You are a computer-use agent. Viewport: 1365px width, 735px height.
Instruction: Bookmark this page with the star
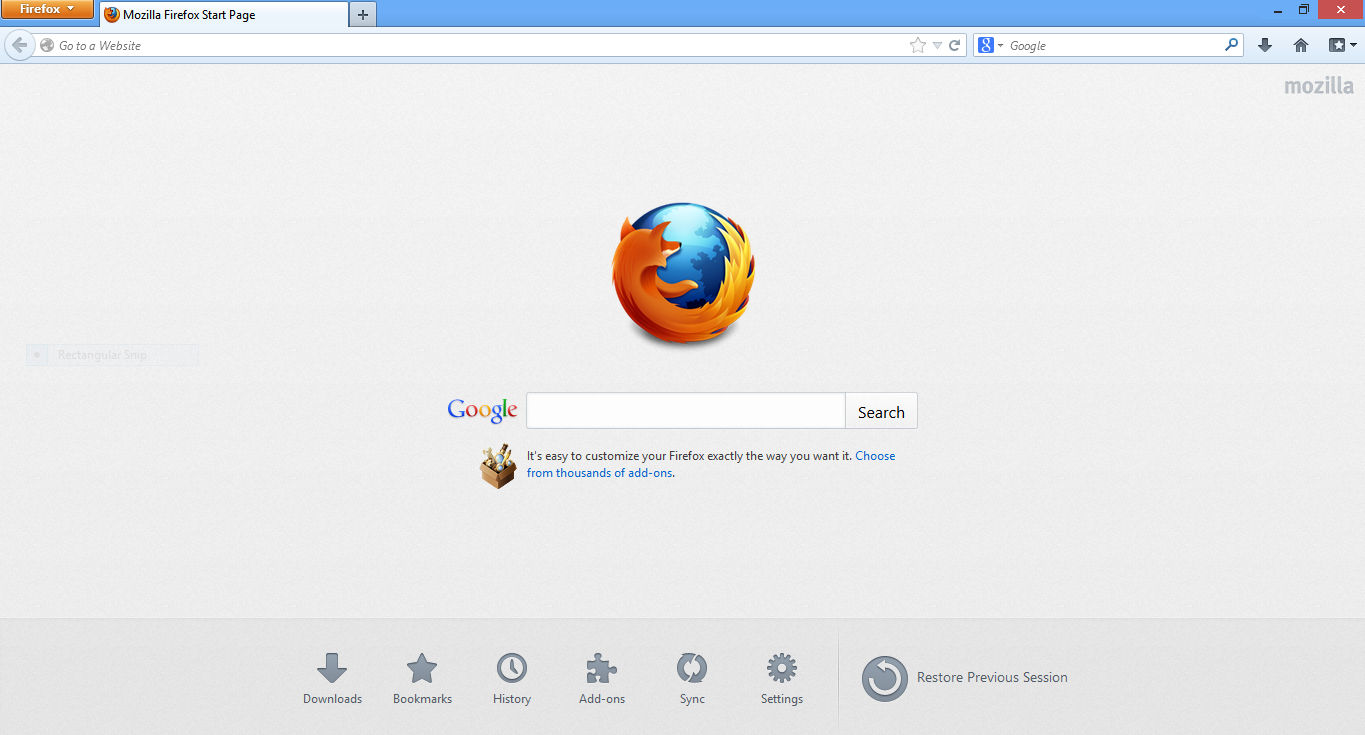click(x=917, y=45)
